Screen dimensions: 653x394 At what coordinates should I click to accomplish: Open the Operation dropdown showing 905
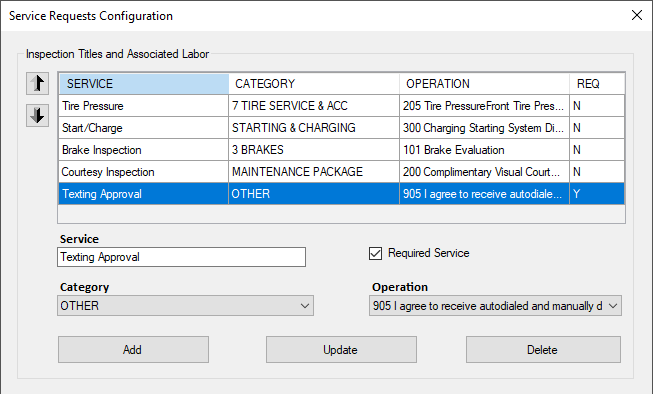(495, 306)
